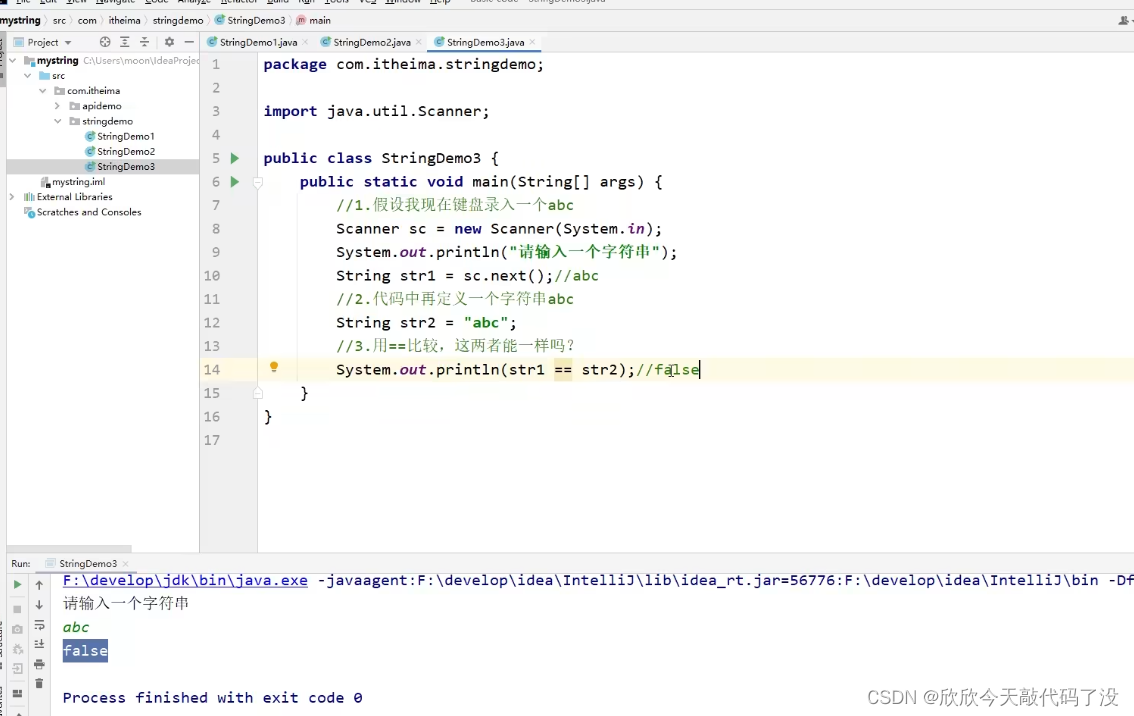The width and height of the screenshot is (1134, 716).
Task: Rerun StringDemo3 using the green run icon
Action: click(x=17, y=583)
